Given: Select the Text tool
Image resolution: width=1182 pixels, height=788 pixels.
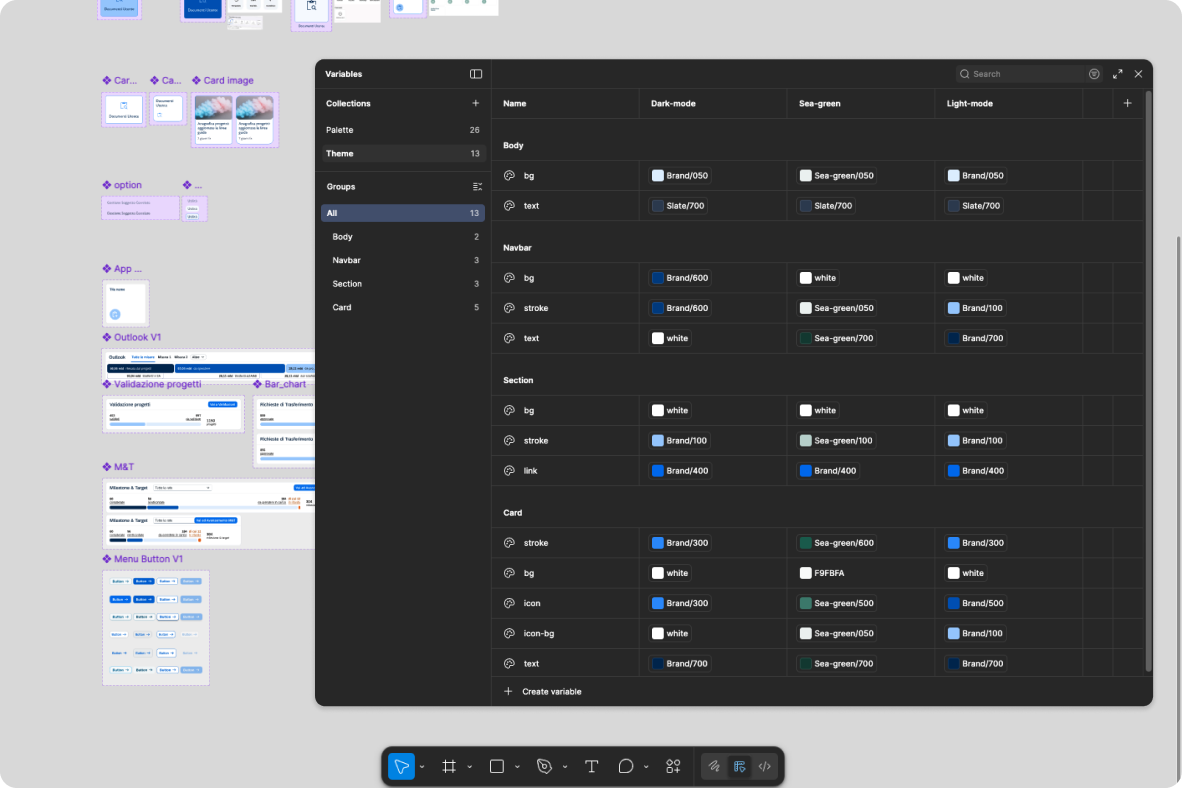Looking at the screenshot, I should pyautogui.click(x=591, y=766).
